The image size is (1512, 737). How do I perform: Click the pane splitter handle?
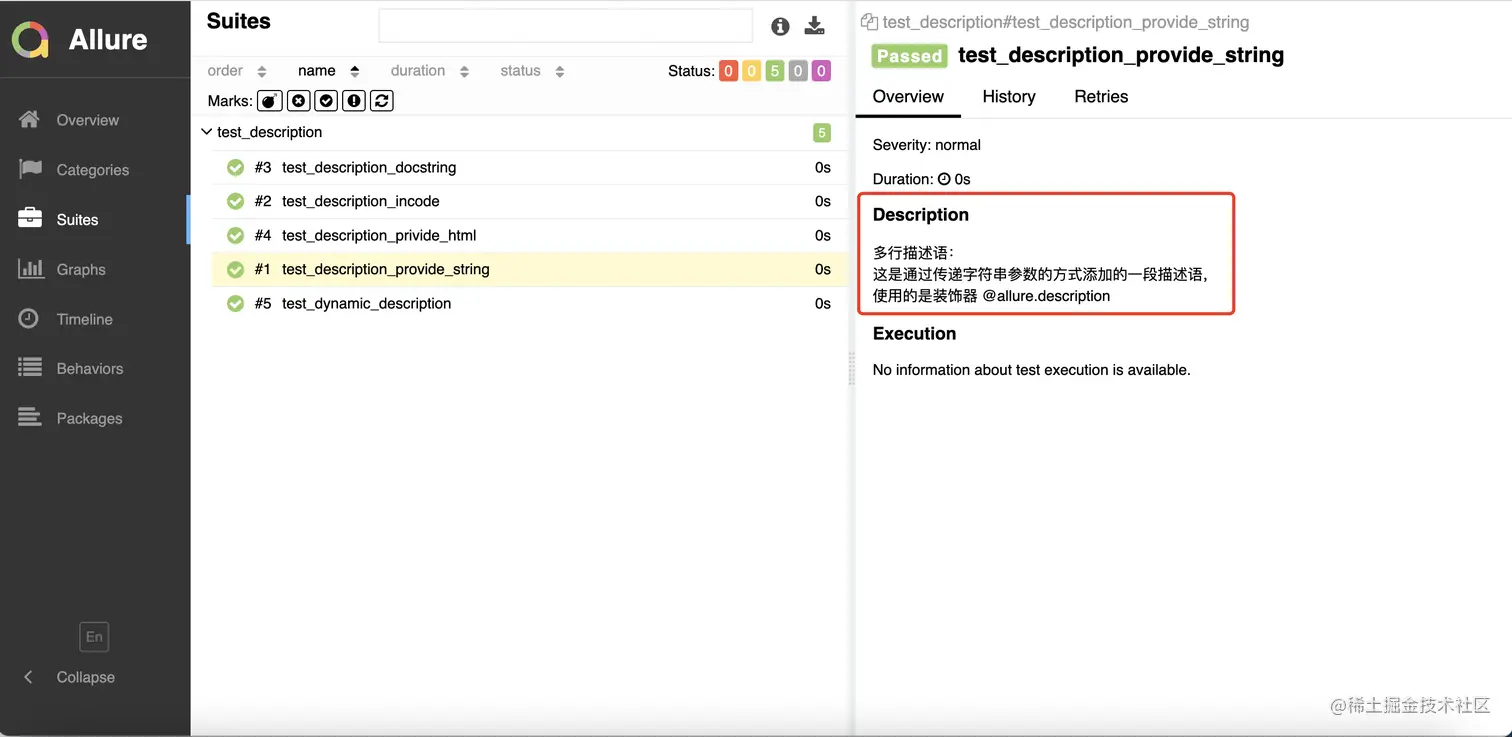[852, 368]
